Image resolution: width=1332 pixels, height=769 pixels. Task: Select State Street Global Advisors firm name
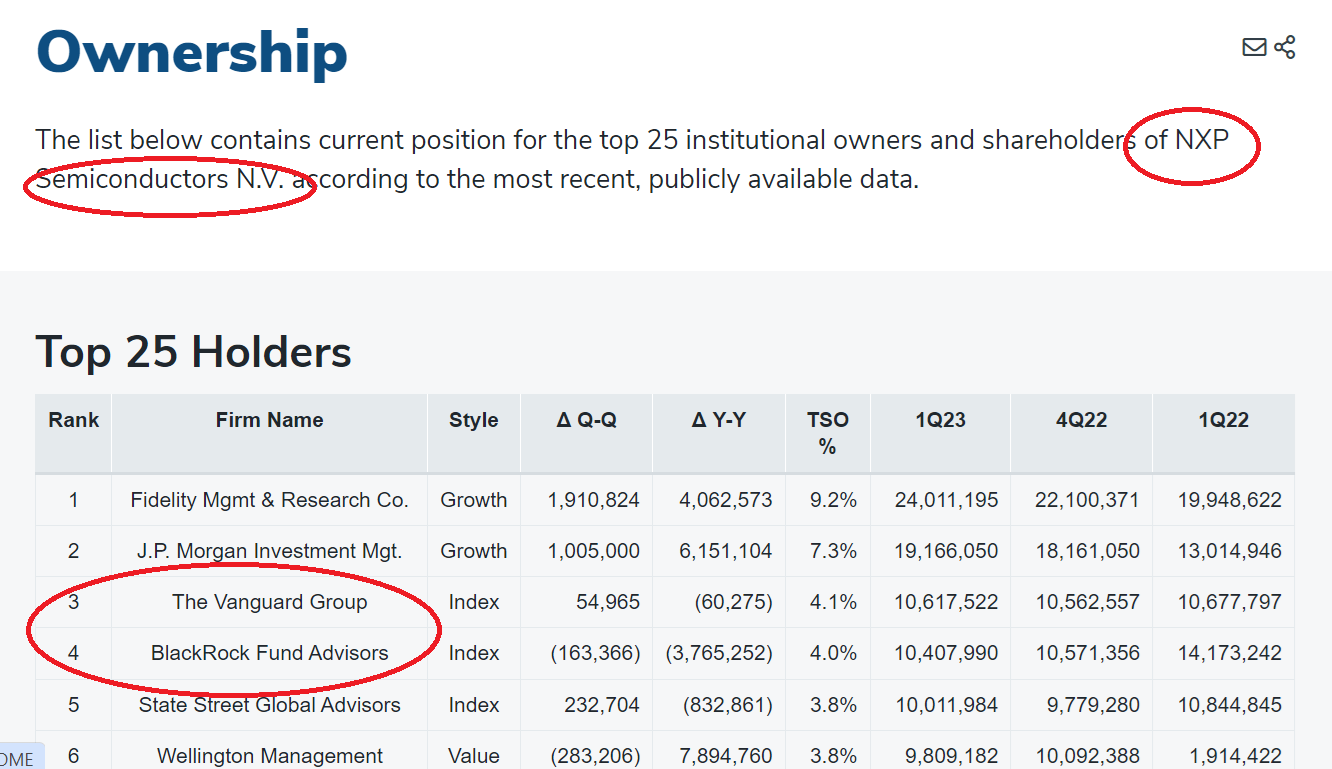(x=269, y=704)
